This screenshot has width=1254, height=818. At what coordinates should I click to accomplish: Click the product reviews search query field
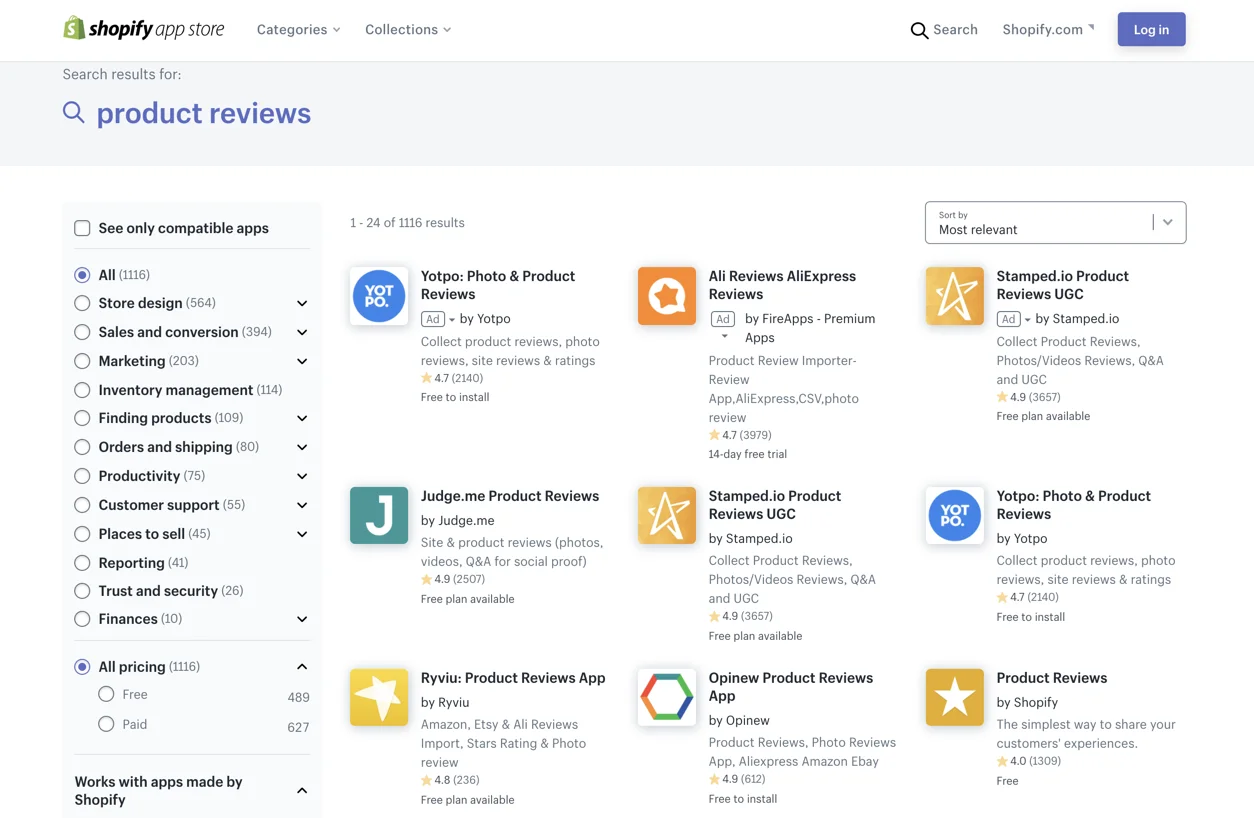203,113
